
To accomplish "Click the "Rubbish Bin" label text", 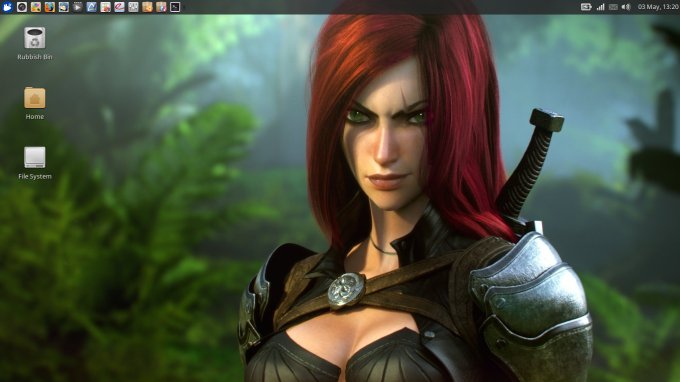I will pyautogui.click(x=35, y=57).
